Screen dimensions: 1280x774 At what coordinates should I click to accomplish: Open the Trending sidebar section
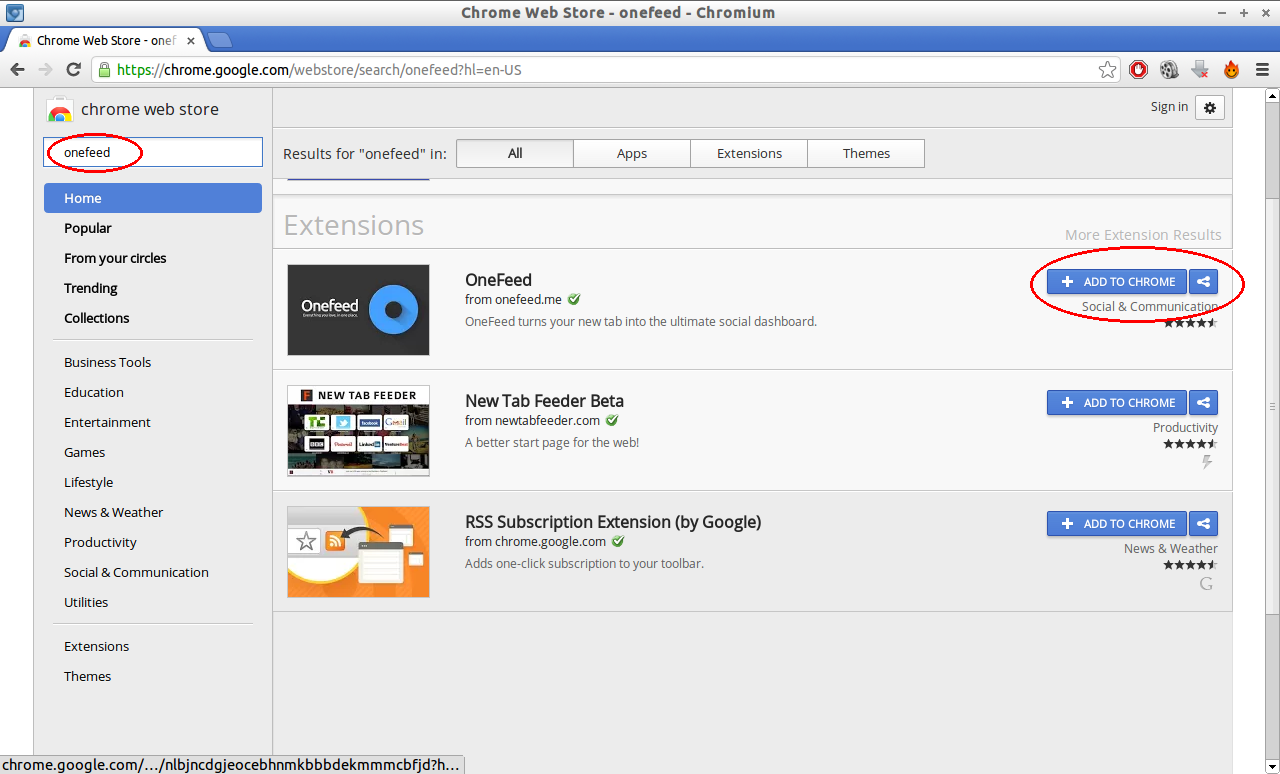(91, 288)
